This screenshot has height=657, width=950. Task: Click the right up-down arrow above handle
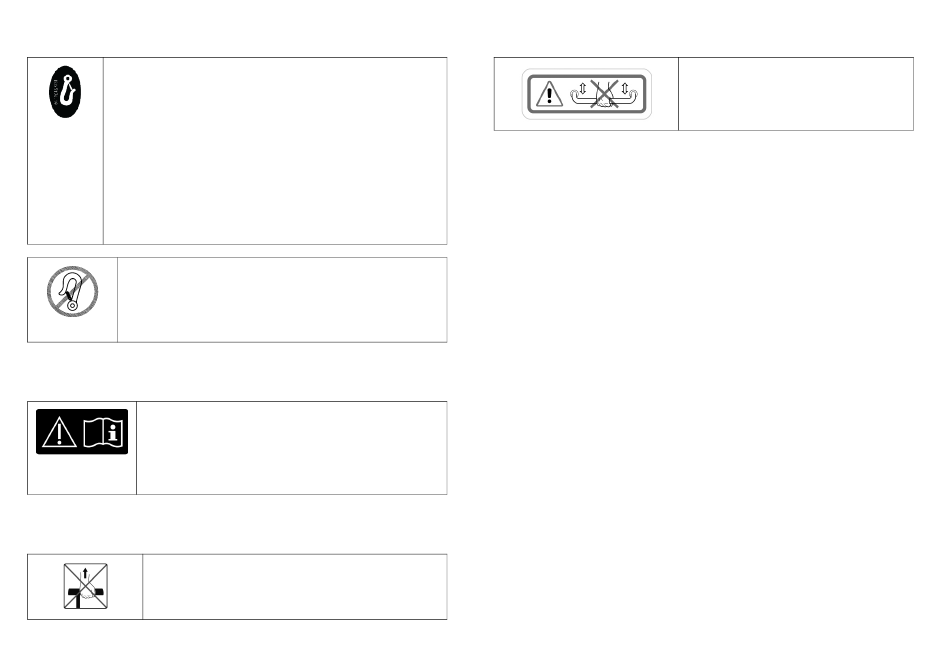625,88
